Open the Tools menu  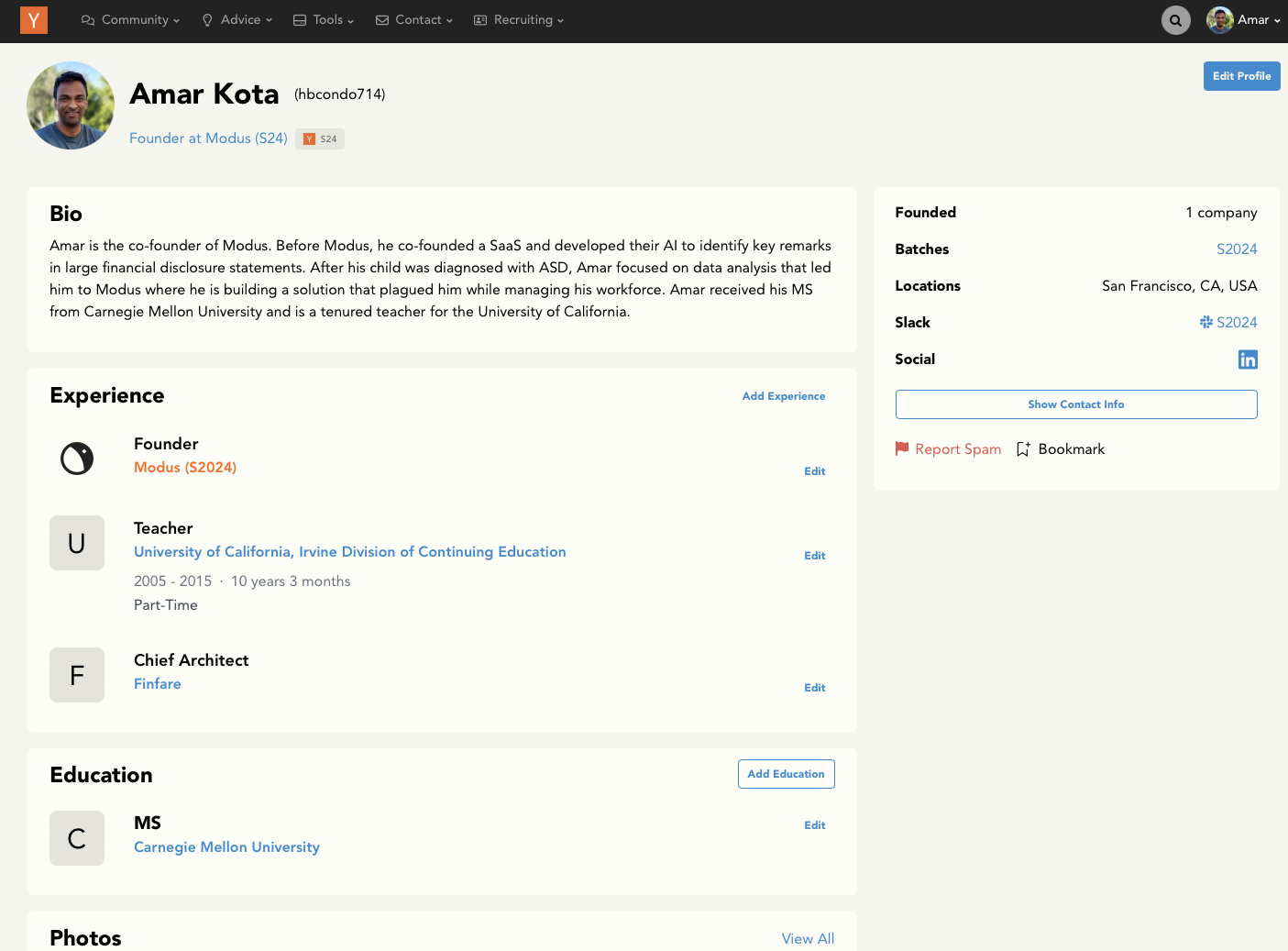(324, 20)
